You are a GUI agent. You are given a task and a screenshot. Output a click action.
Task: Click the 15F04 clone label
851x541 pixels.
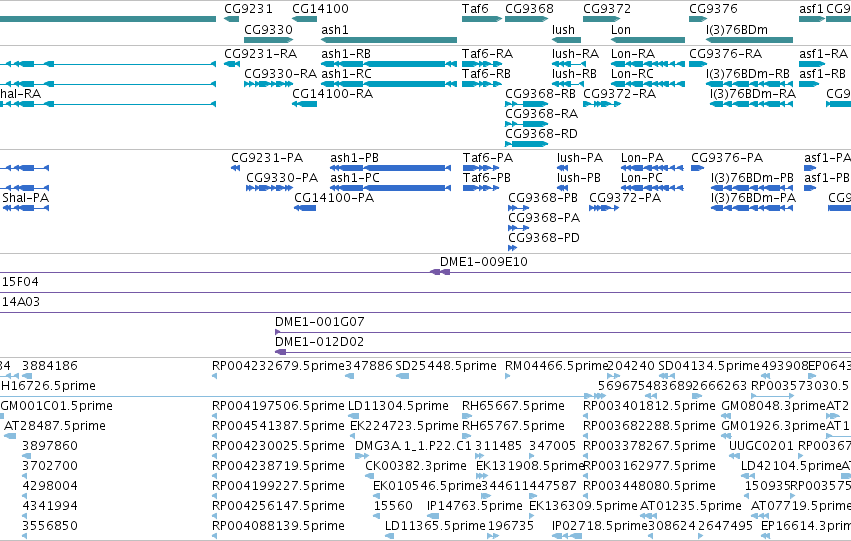pyautogui.click(x=21, y=282)
